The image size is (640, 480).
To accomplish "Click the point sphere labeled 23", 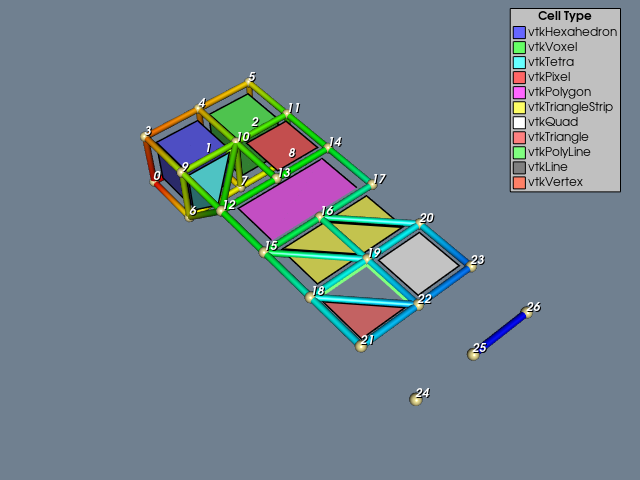I will click(472, 267).
